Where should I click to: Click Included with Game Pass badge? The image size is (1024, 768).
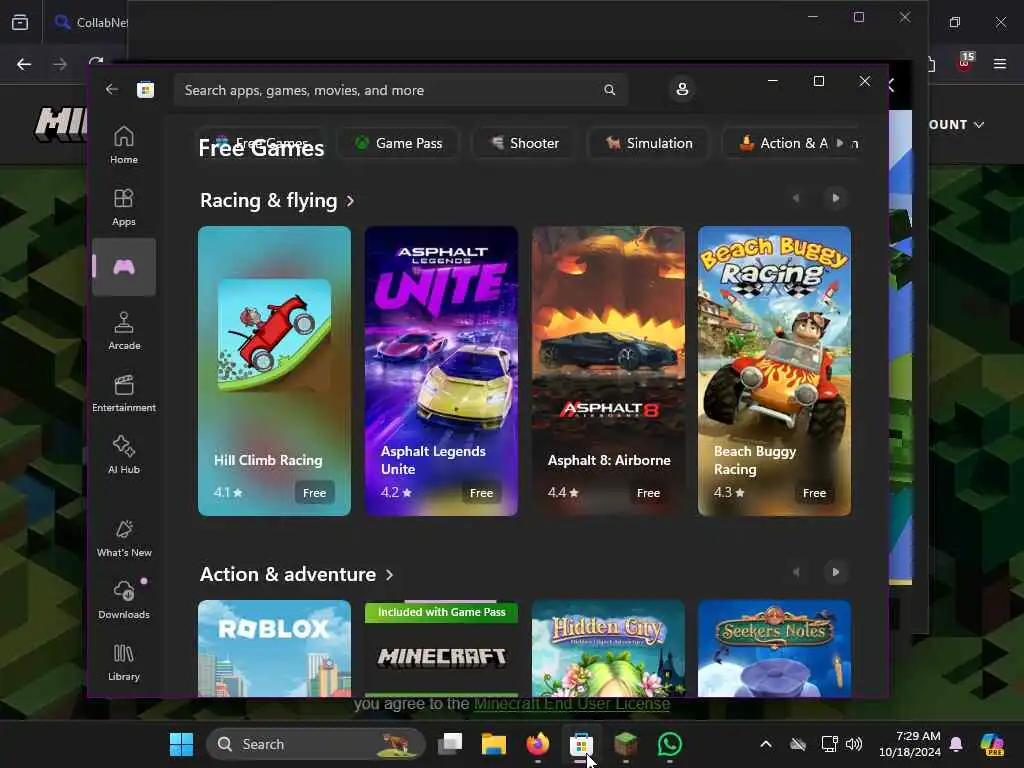coord(441,612)
